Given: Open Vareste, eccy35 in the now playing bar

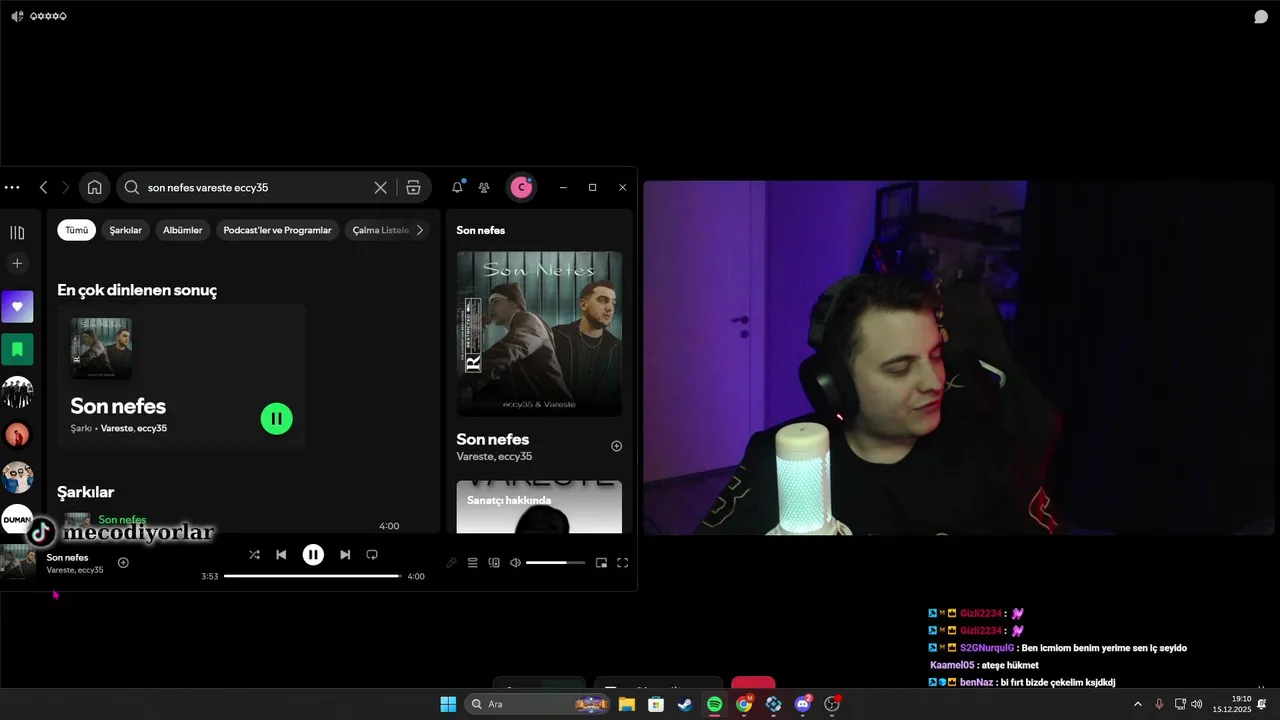Looking at the screenshot, I should [x=75, y=570].
